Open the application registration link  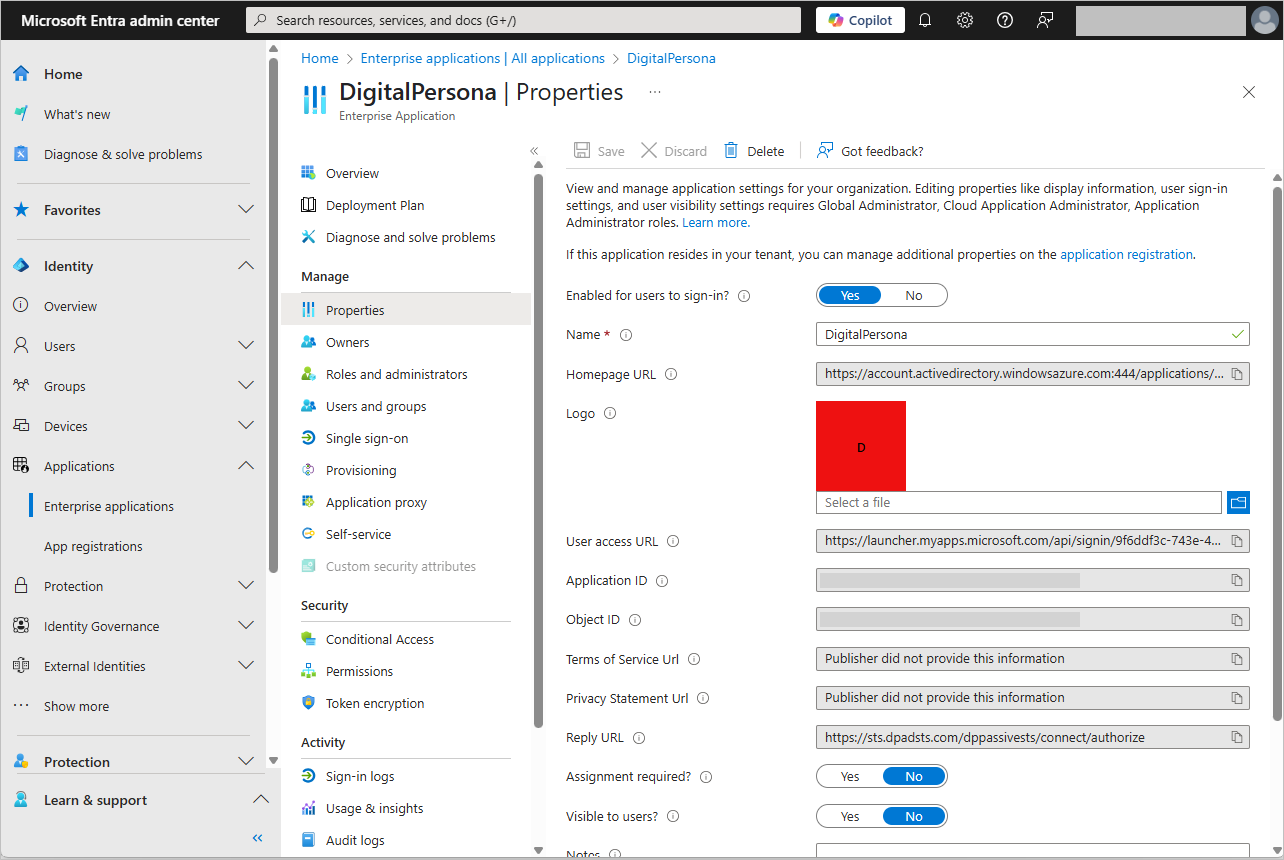(1126, 254)
